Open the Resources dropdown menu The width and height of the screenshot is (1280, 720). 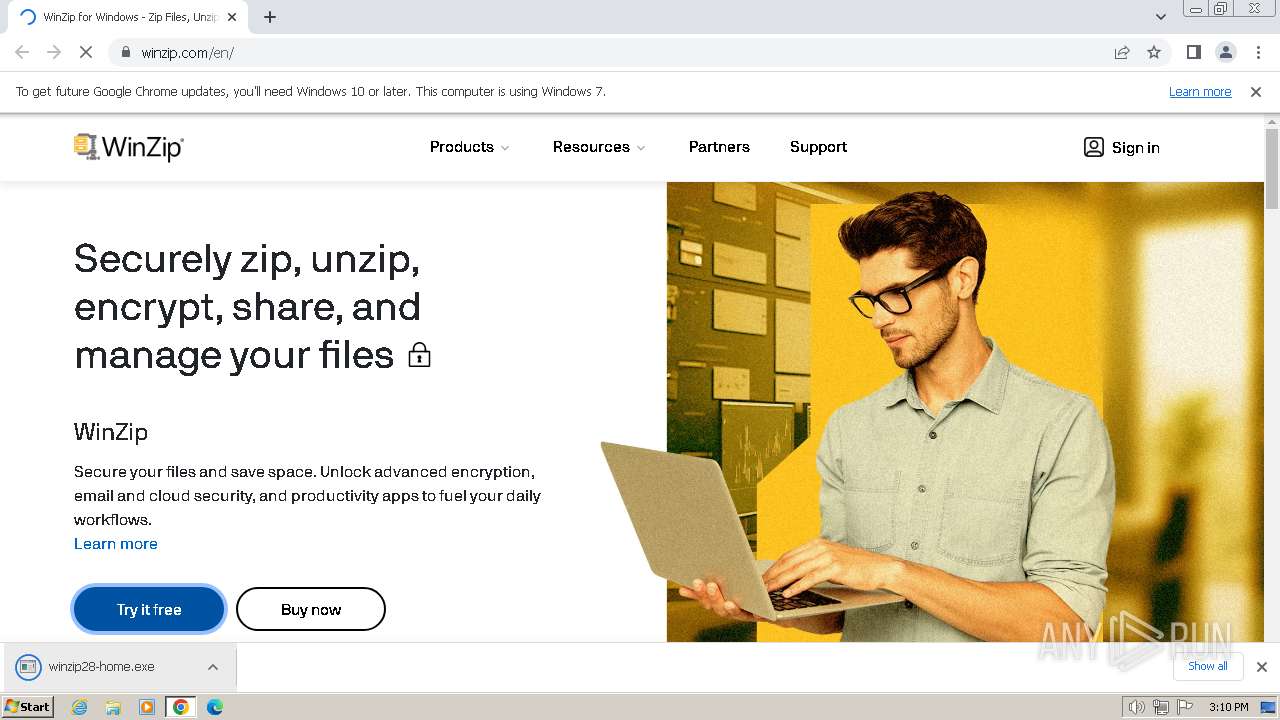click(599, 147)
